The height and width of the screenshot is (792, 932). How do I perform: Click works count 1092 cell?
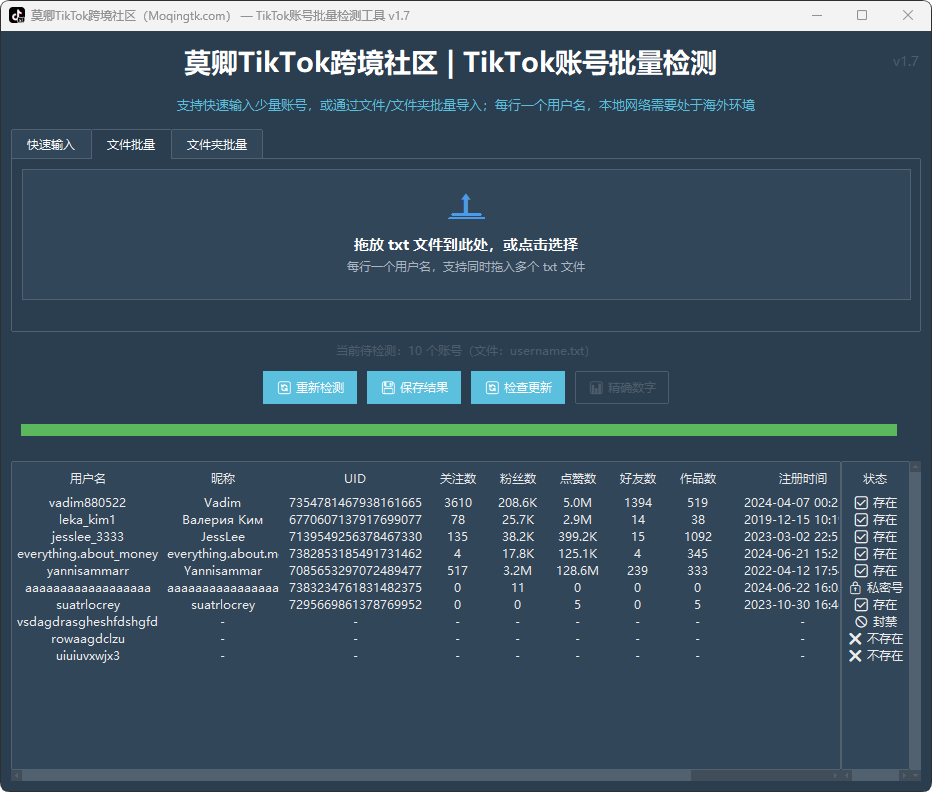(x=698, y=537)
